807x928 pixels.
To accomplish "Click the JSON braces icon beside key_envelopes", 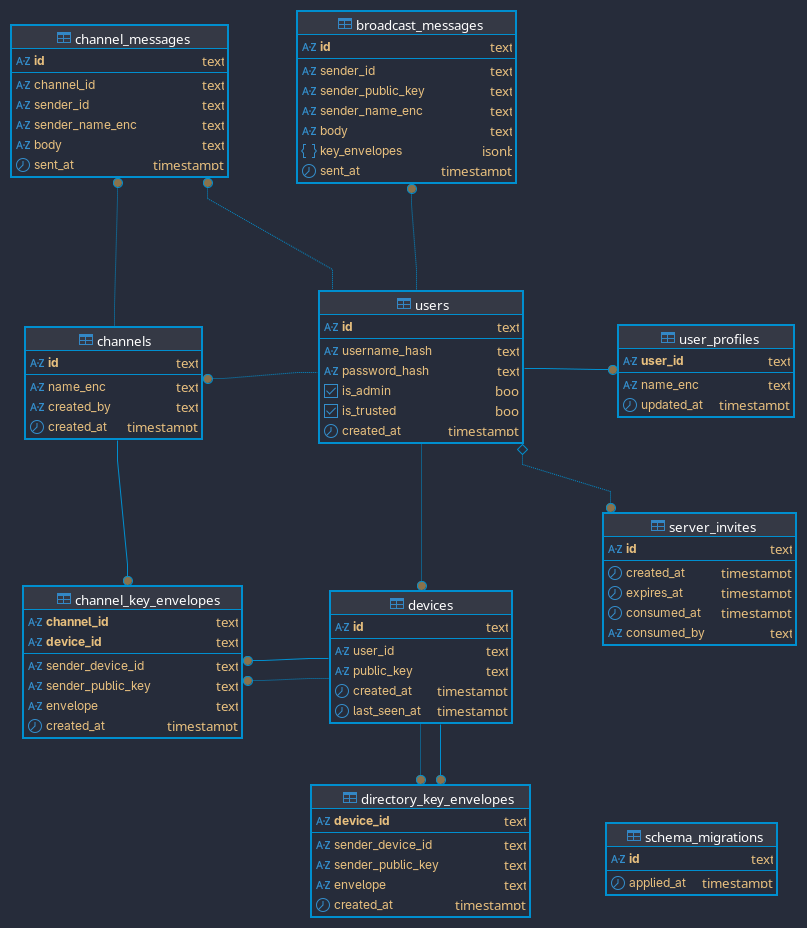I will pyautogui.click(x=309, y=151).
